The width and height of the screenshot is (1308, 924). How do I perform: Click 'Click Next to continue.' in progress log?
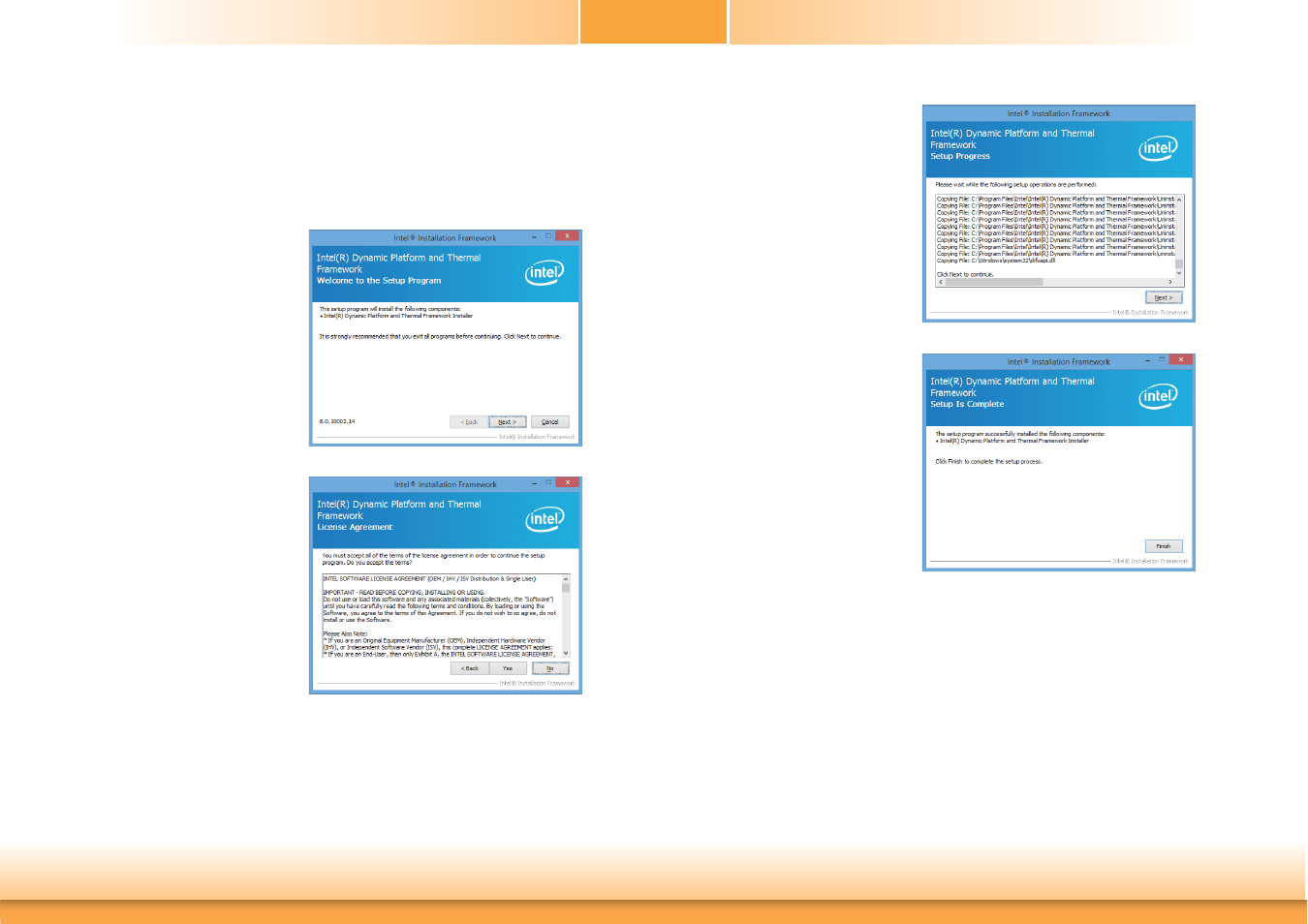[965, 274]
